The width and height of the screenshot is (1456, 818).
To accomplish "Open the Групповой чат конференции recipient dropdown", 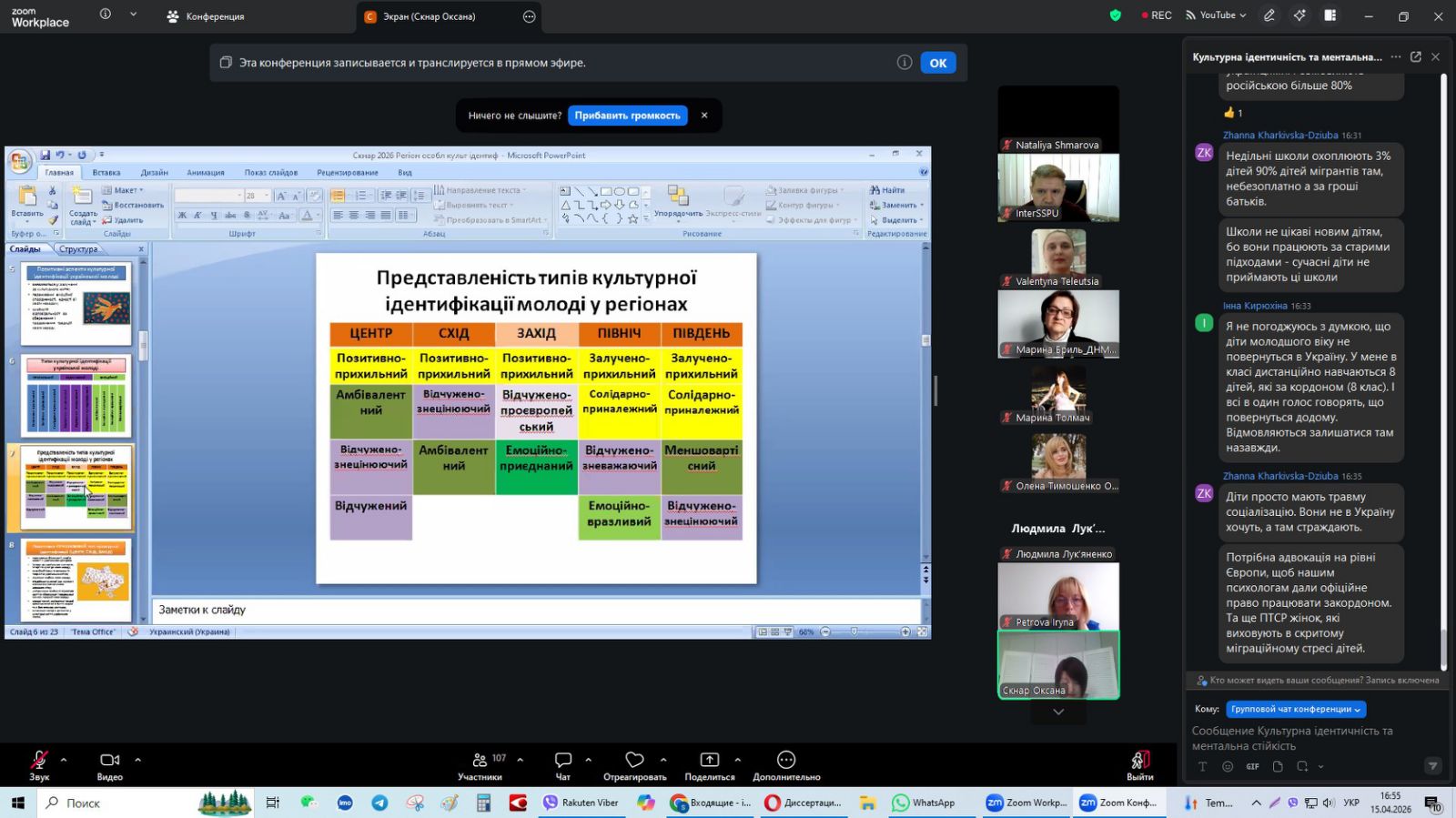I will click(x=1295, y=709).
